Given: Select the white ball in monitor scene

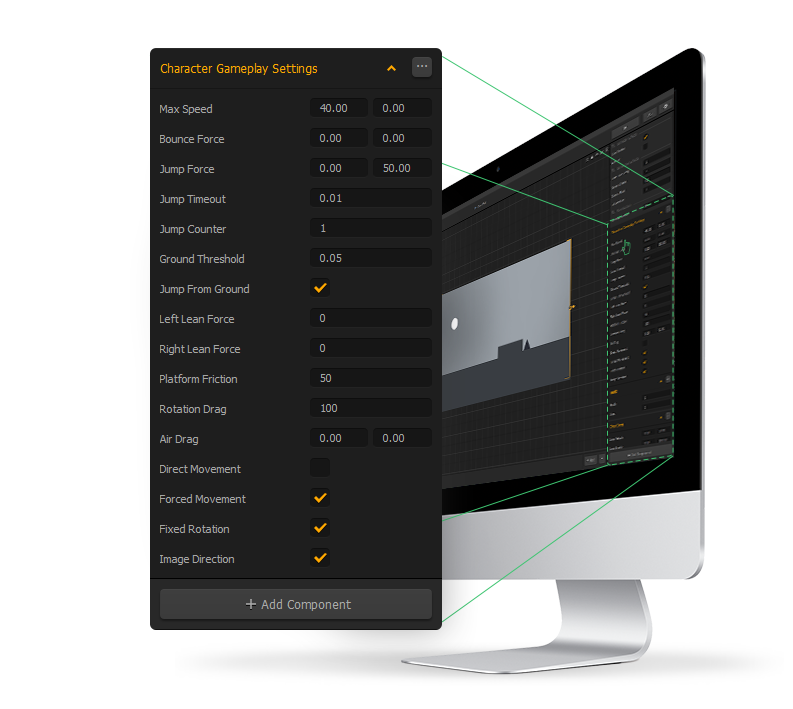Looking at the screenshot, I should 455,324.
